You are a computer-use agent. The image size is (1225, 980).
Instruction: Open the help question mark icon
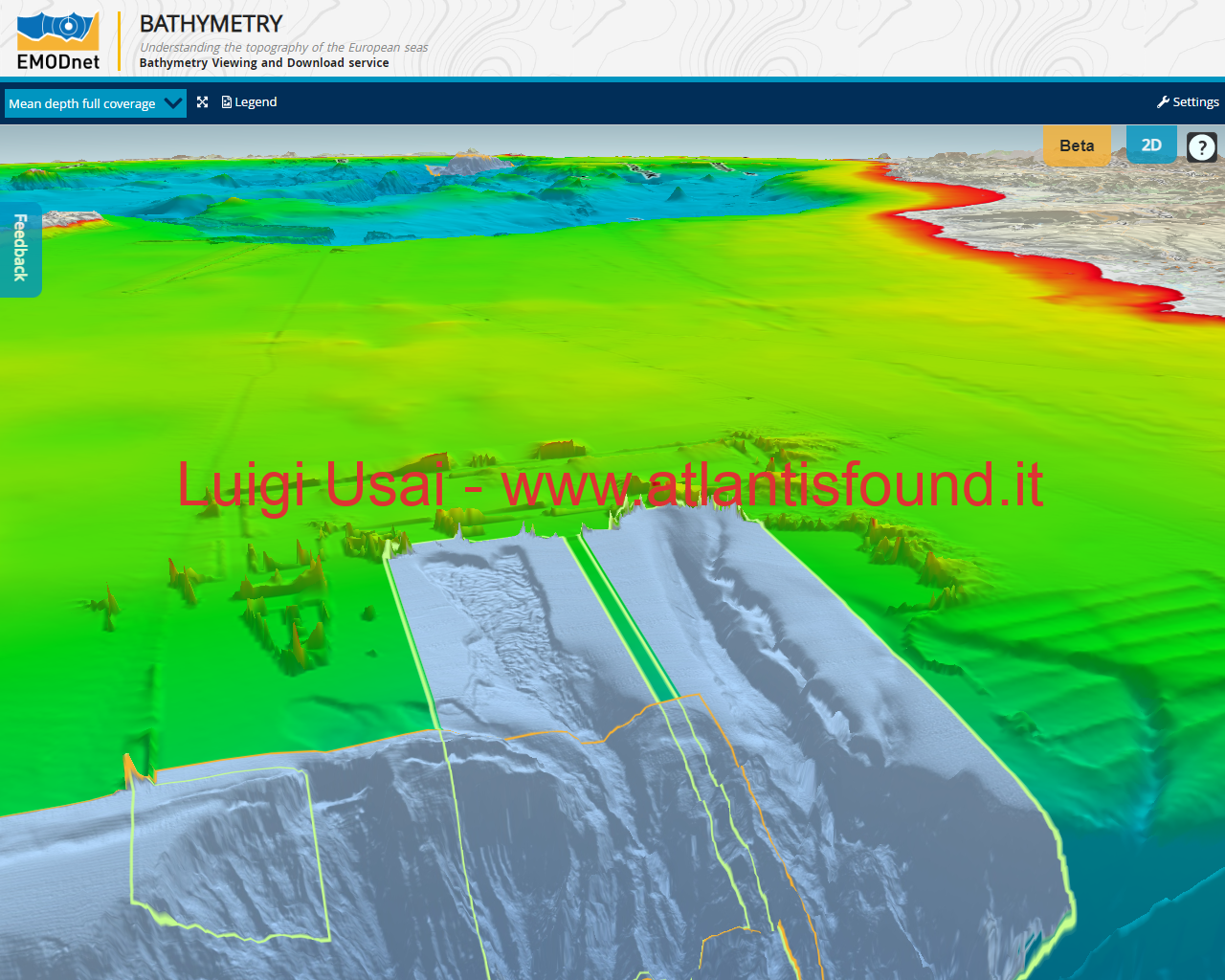click(1202, 146)
